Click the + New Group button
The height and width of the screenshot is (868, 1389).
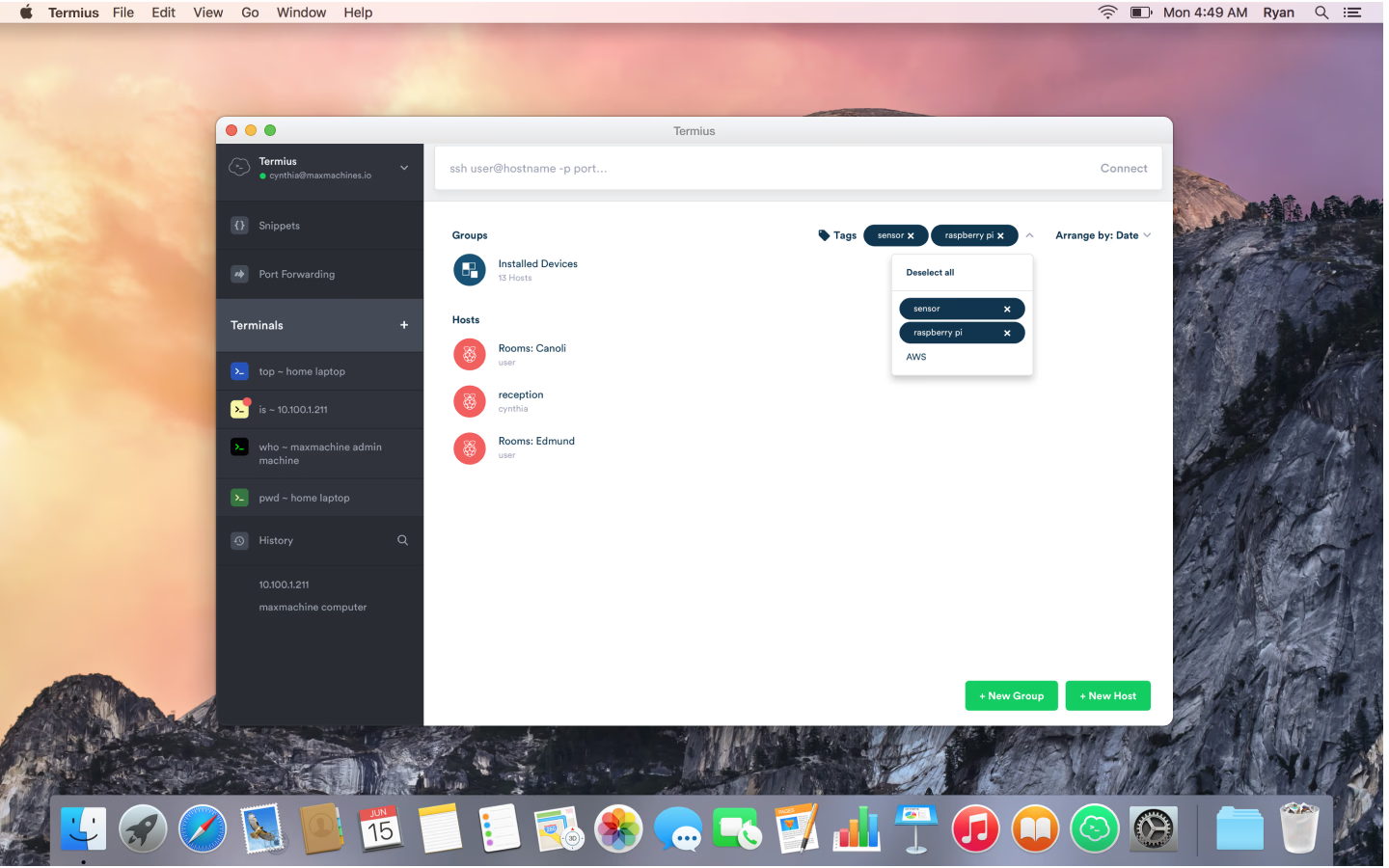[x=1011, y=695]
